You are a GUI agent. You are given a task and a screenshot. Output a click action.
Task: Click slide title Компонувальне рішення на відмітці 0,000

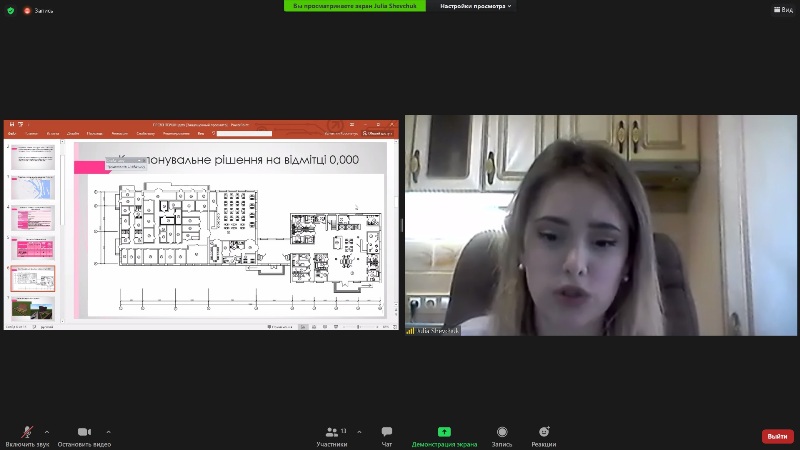[x=238, y=160]
